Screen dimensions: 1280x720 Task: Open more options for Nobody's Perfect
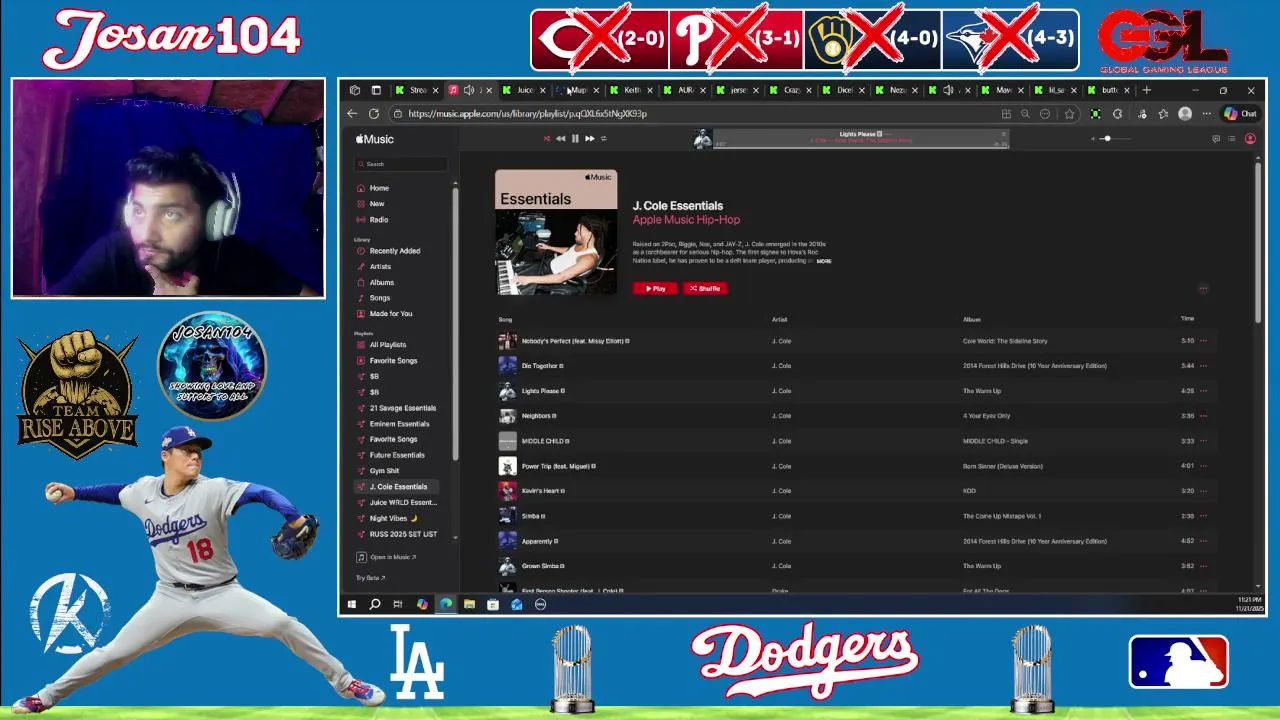click(x=1203, y=341)
